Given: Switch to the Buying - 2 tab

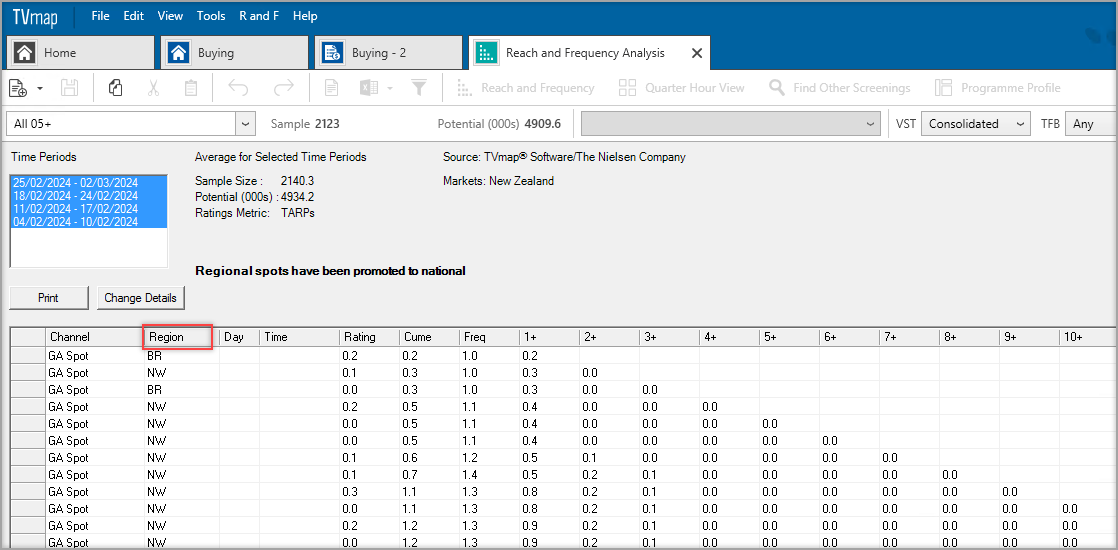Looking at the screenshot, I should click(388, 53).
